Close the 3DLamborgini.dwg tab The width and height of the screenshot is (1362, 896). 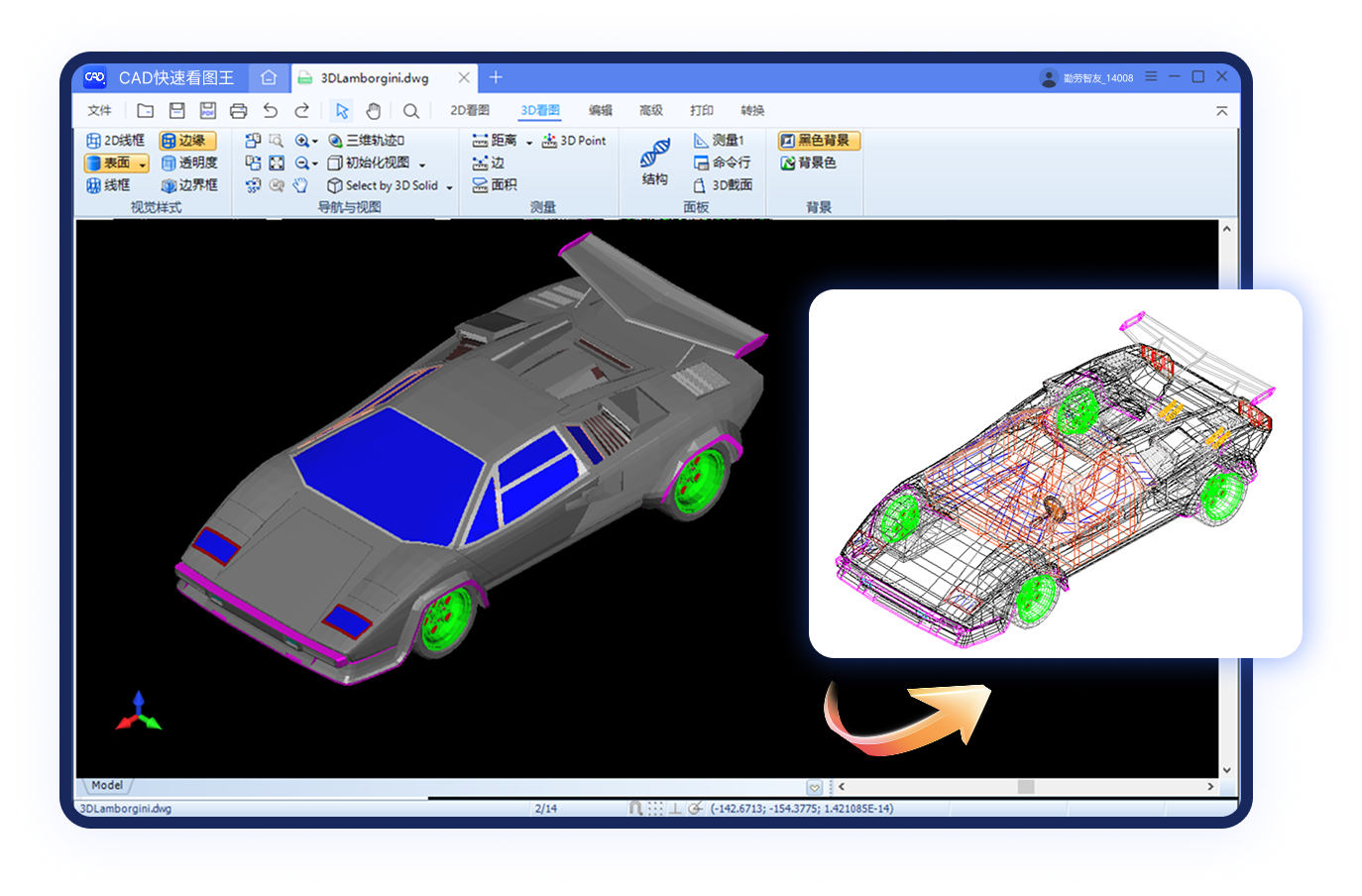pyautogui.click(x=464, y=77)
